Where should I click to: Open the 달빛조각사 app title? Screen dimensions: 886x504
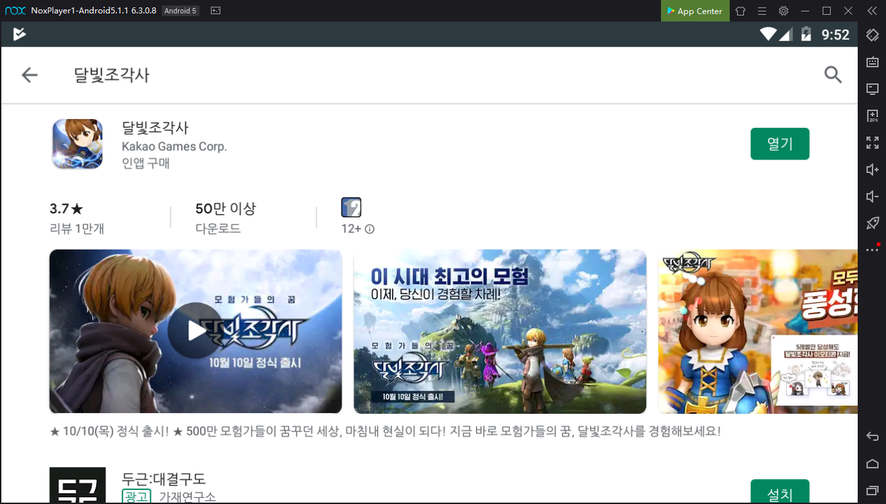click(155, 128)
